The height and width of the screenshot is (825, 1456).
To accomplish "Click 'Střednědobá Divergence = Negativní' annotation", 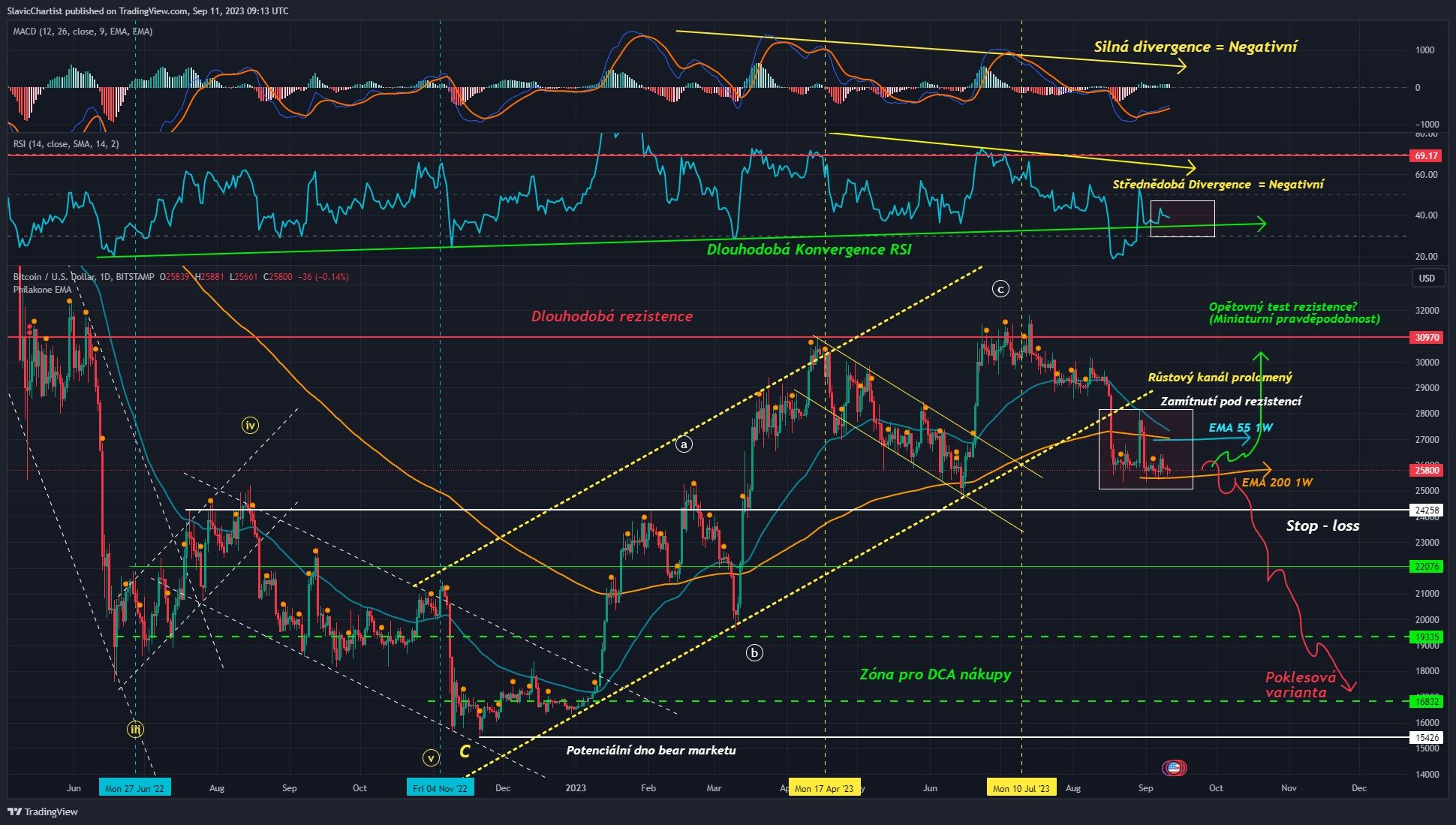I will click(1218, 185).
